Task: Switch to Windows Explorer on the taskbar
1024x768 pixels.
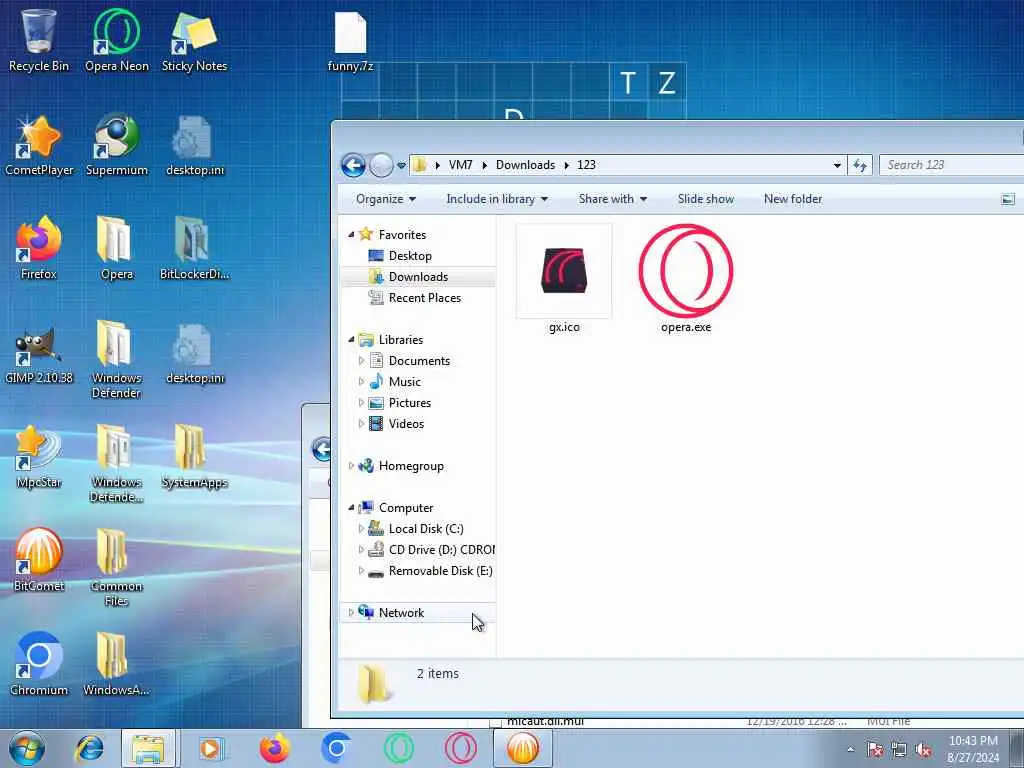Action: (x=148, y=748)
